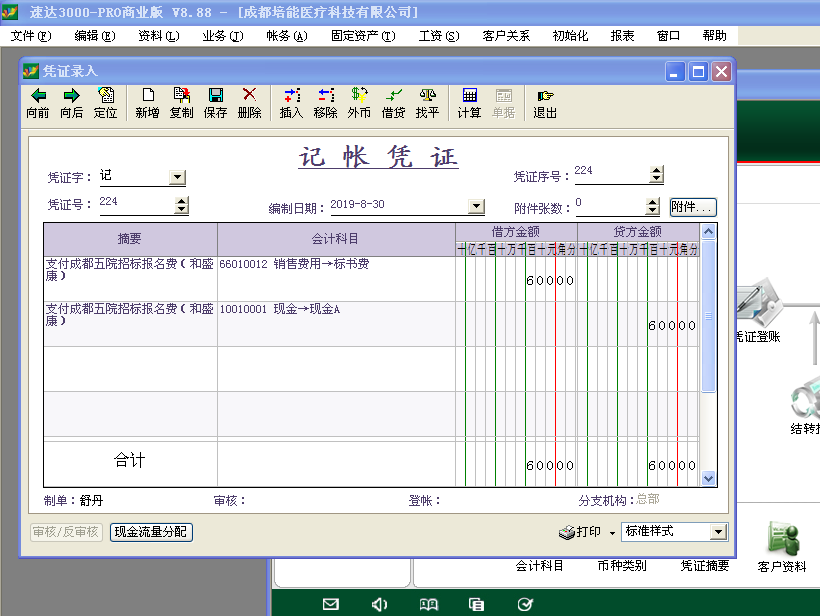The width and height of the screenshot is (820, 616).
Task: Click the 审核/反审核 button
Action: [x=66, y=532]
